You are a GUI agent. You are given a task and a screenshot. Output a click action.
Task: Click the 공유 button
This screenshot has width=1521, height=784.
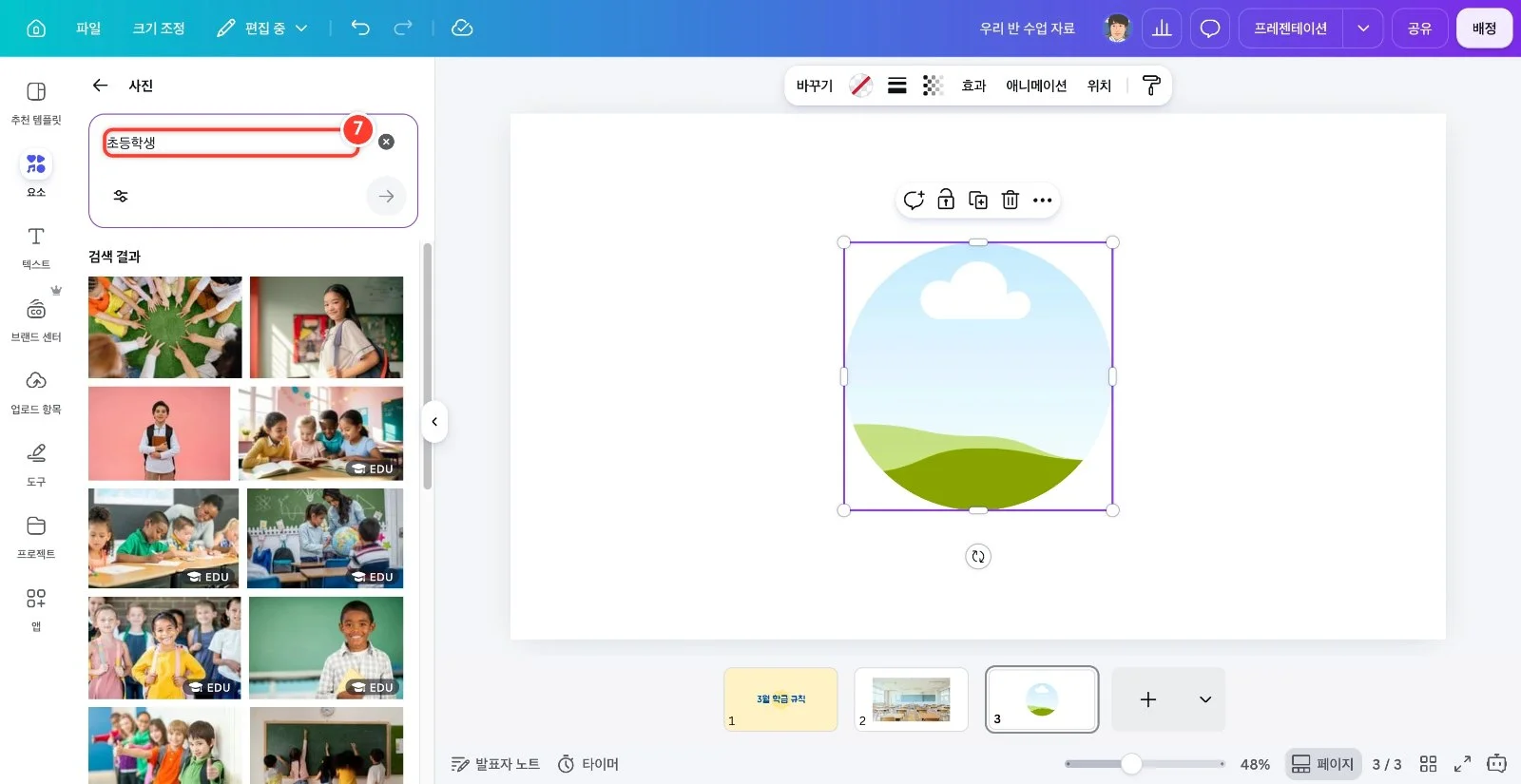(1420, 29)
